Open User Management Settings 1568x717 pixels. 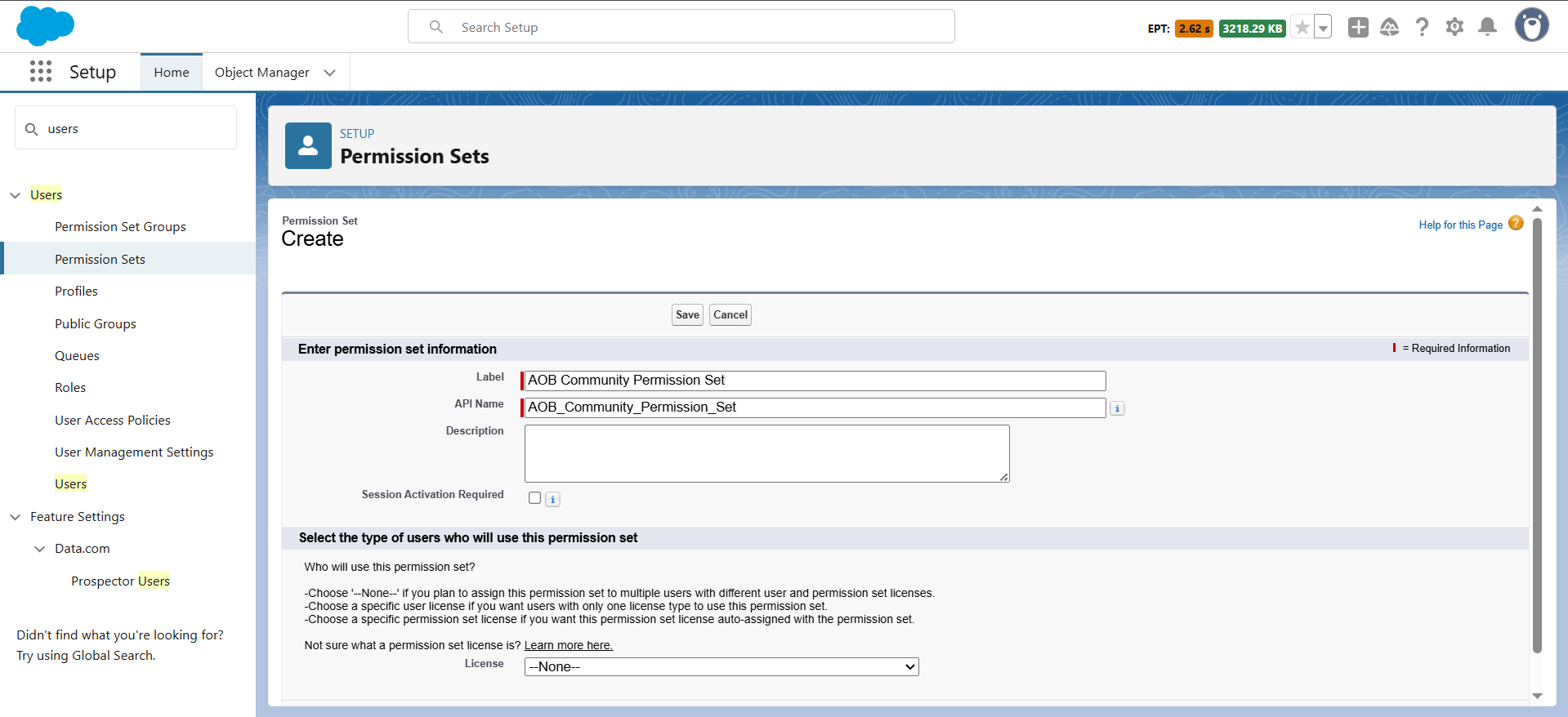(134, 452)
